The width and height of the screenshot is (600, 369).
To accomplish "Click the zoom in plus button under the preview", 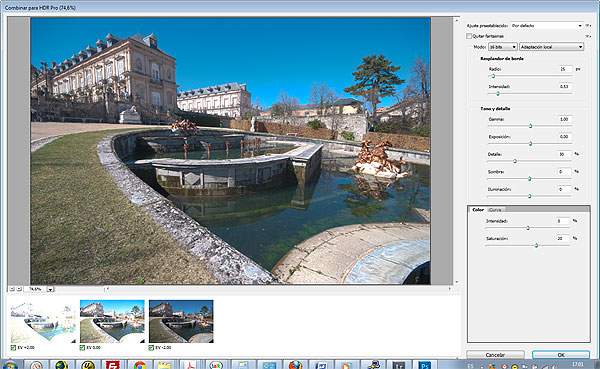I will click(x=19, y=289).
